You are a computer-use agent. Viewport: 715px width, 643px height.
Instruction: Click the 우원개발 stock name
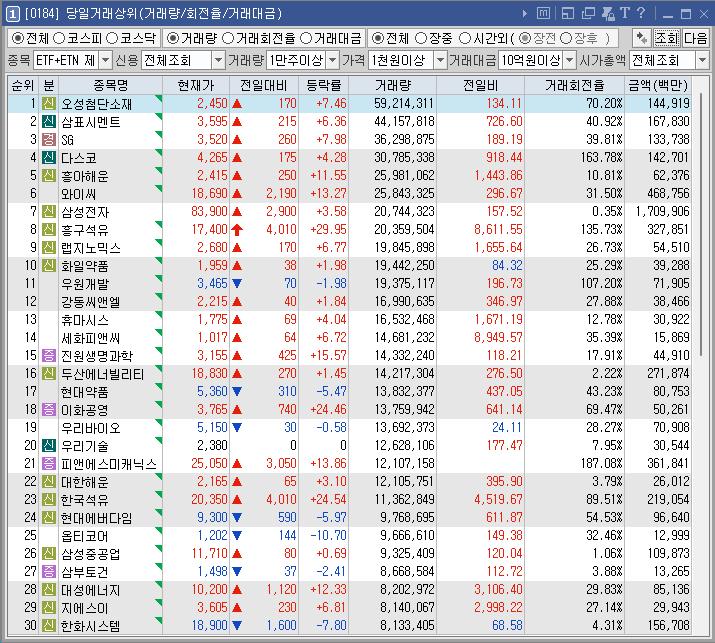pyautogui.click(x=85, y=284)
